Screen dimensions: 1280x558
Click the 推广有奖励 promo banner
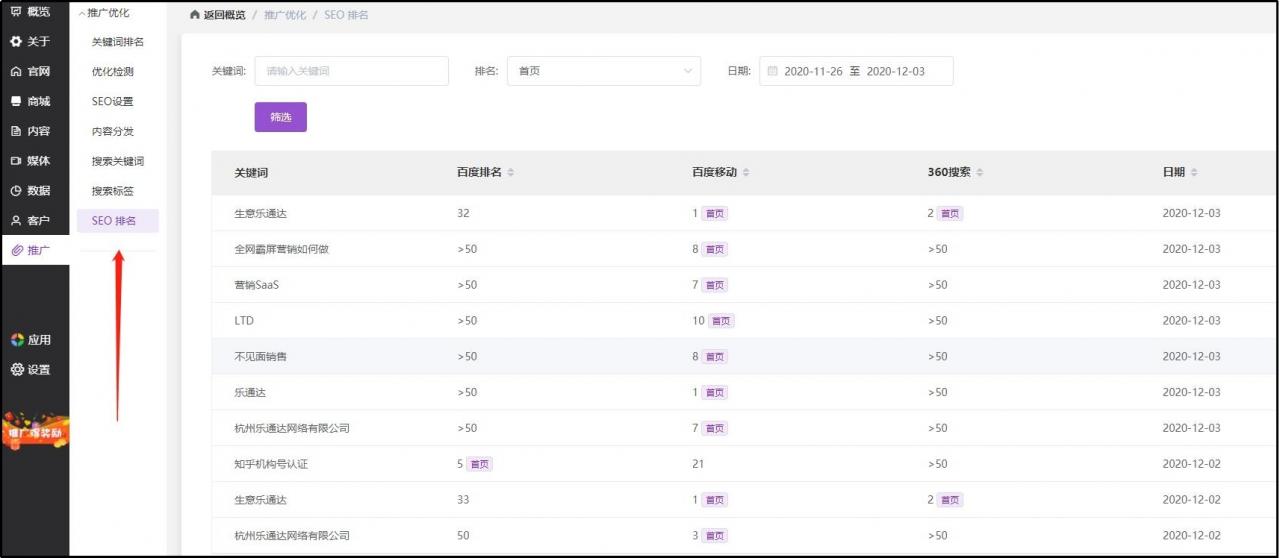[35, 432]
